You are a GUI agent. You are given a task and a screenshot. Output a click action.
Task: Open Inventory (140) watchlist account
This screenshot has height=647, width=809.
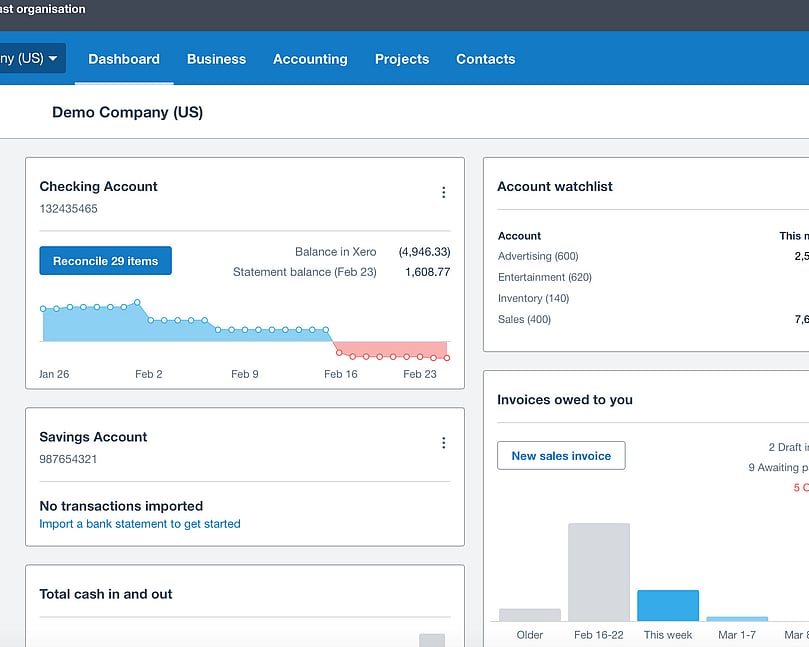pos(533,299)
